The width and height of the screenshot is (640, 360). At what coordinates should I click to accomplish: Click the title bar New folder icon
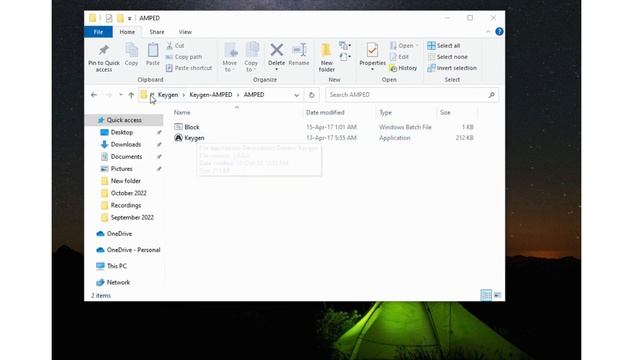120,18
